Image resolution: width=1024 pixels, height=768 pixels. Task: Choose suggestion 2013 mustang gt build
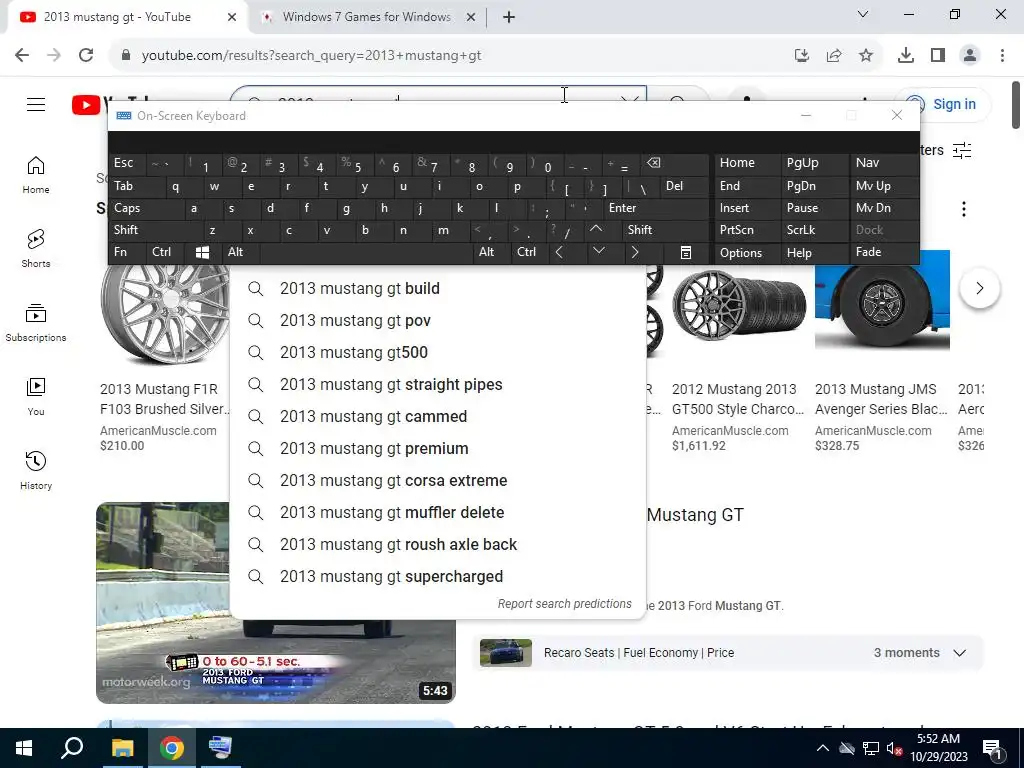pyautogui.click(x=438, y=289)
